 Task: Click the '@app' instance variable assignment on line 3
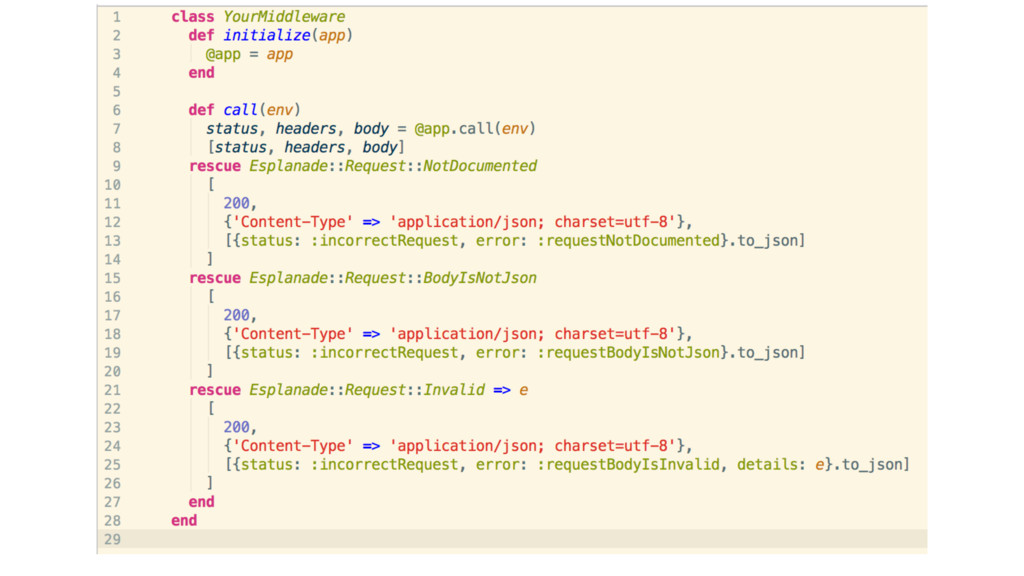tap(223, 54)
